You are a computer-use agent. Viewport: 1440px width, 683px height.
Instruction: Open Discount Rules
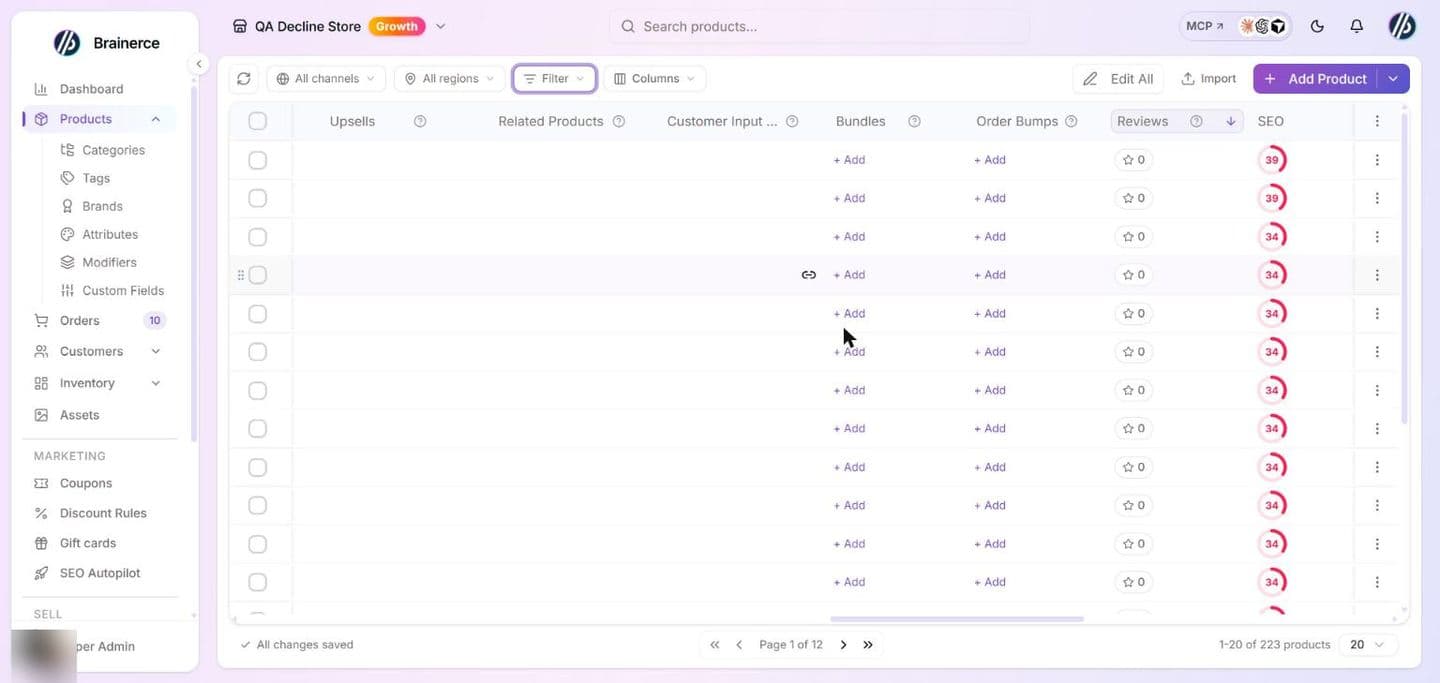[x=103, y=513]
